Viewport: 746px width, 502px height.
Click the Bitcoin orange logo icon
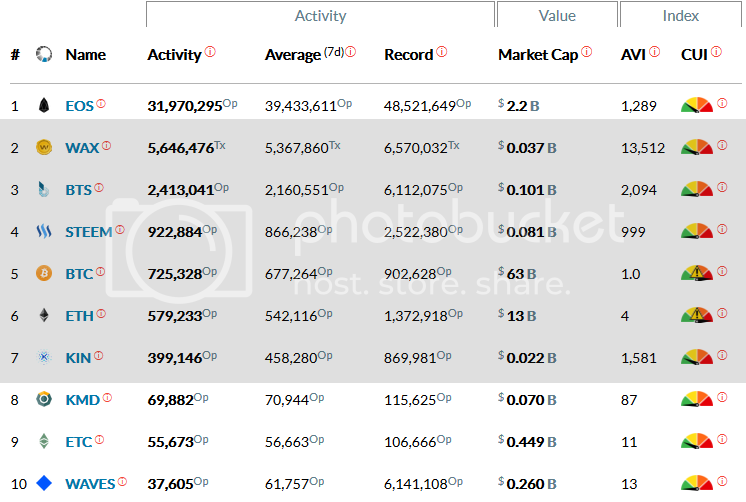coord(44,273)
